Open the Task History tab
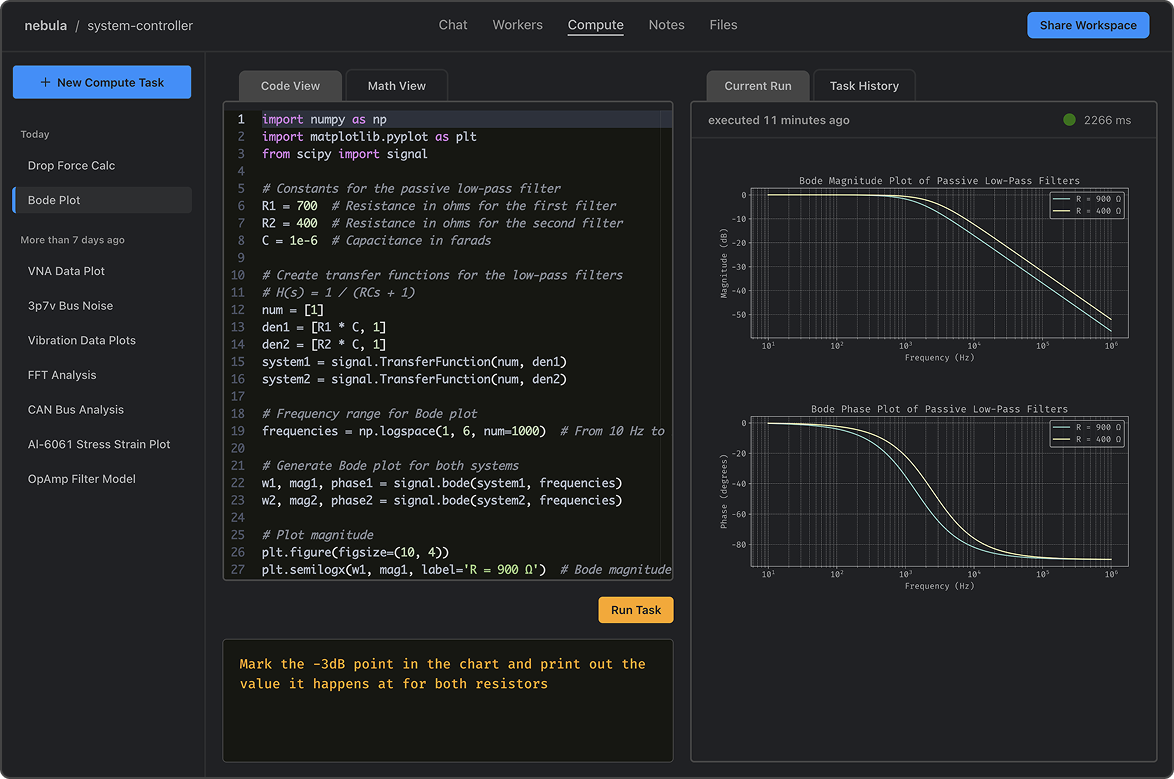1174x779 pixels. 864,86
